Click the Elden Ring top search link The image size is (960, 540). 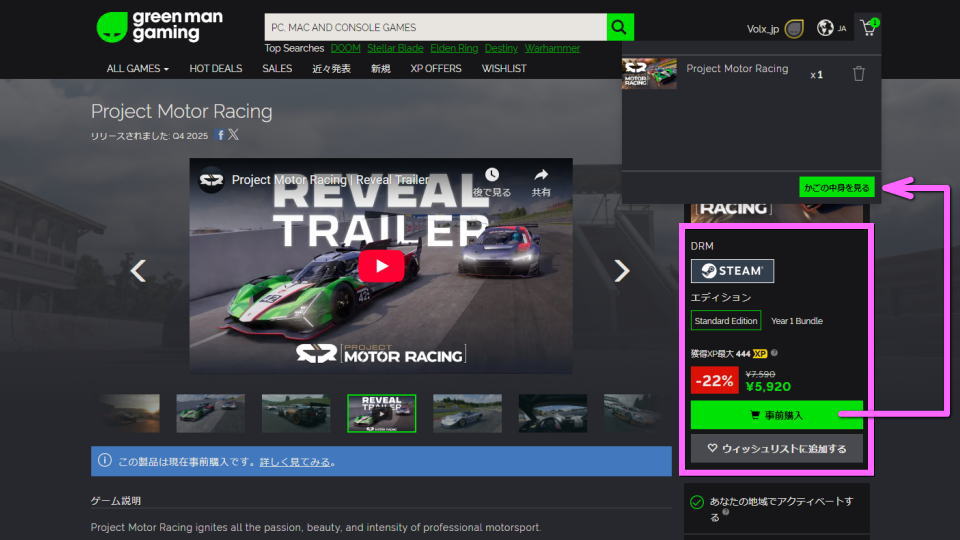454,48
